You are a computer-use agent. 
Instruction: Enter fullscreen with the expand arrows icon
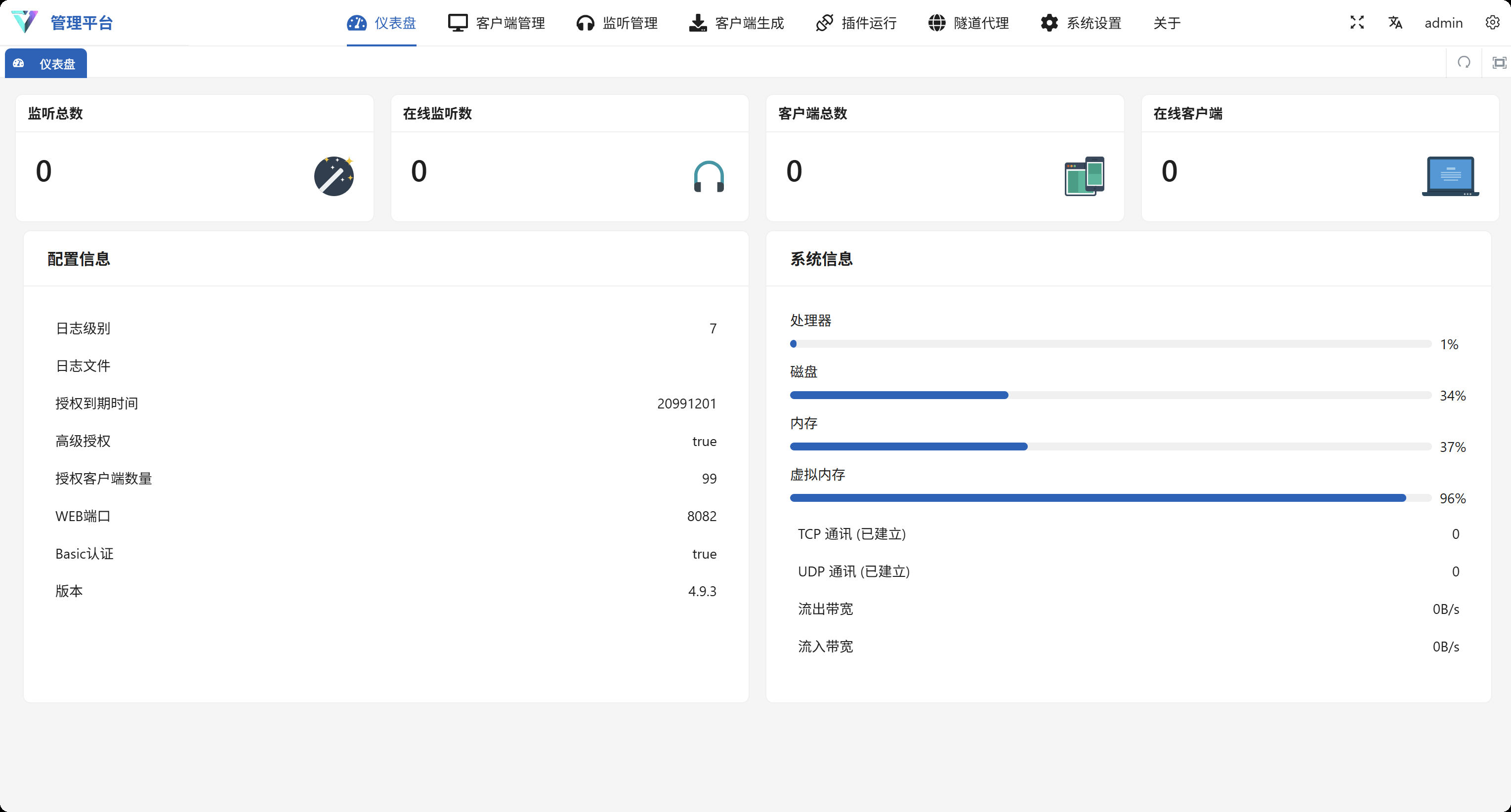pyautogui.click(x=1356, y=22)
